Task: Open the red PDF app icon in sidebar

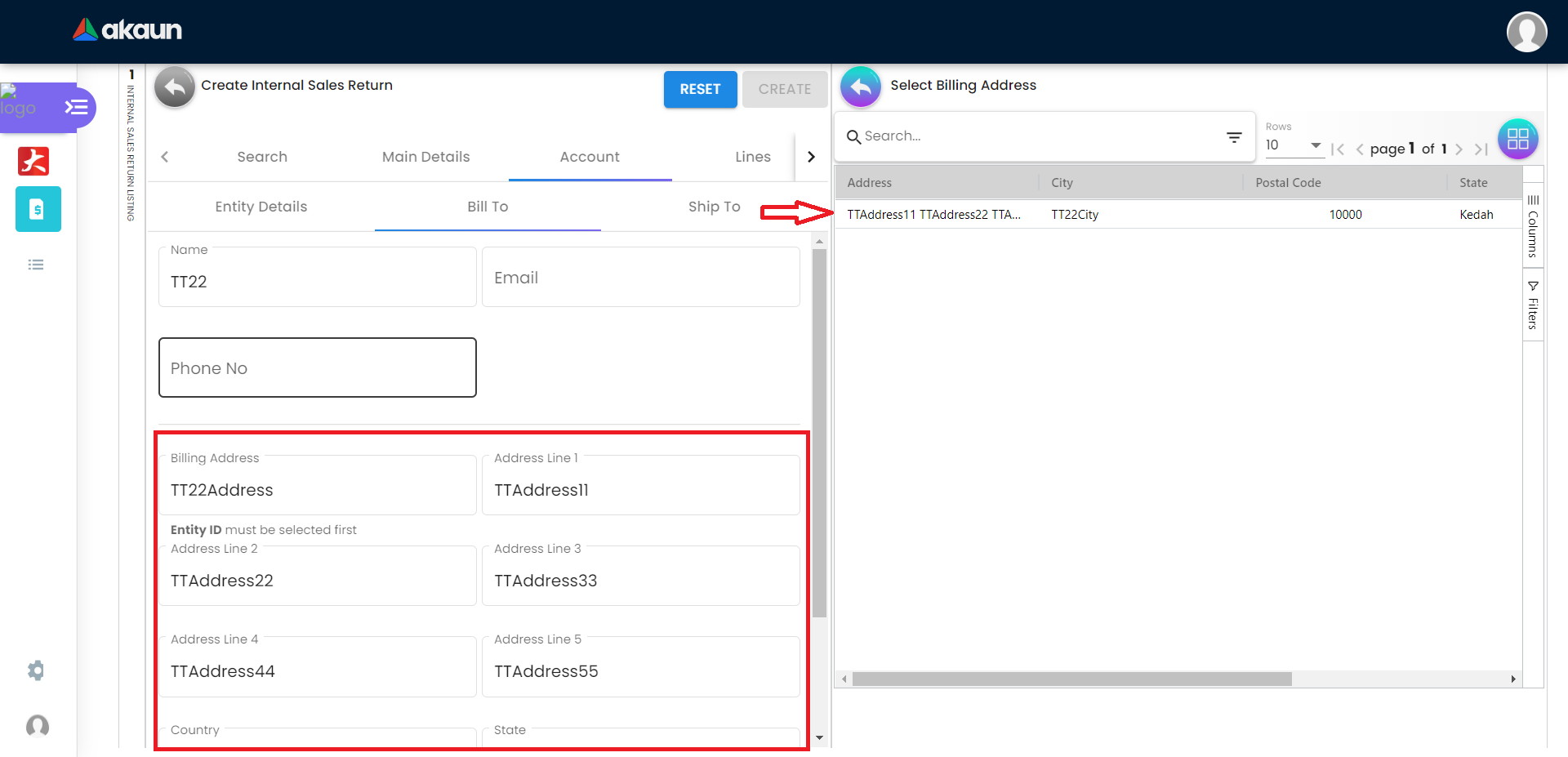Action: pos(33,161)
